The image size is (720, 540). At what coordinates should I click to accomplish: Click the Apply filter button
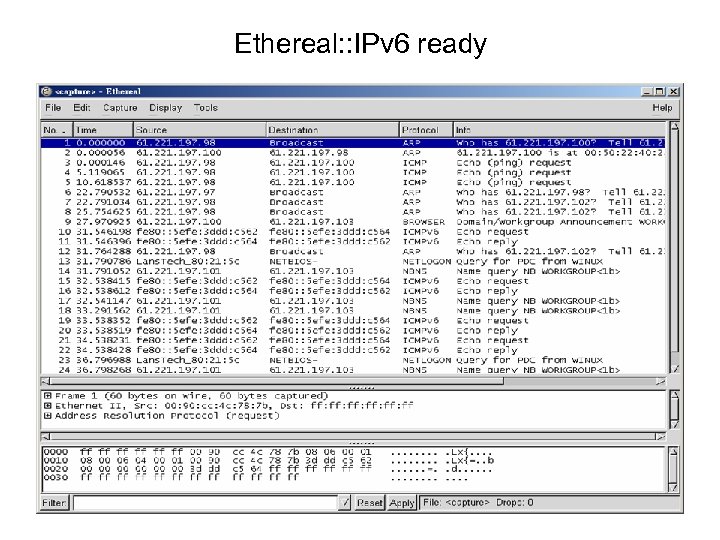point(402,503)
